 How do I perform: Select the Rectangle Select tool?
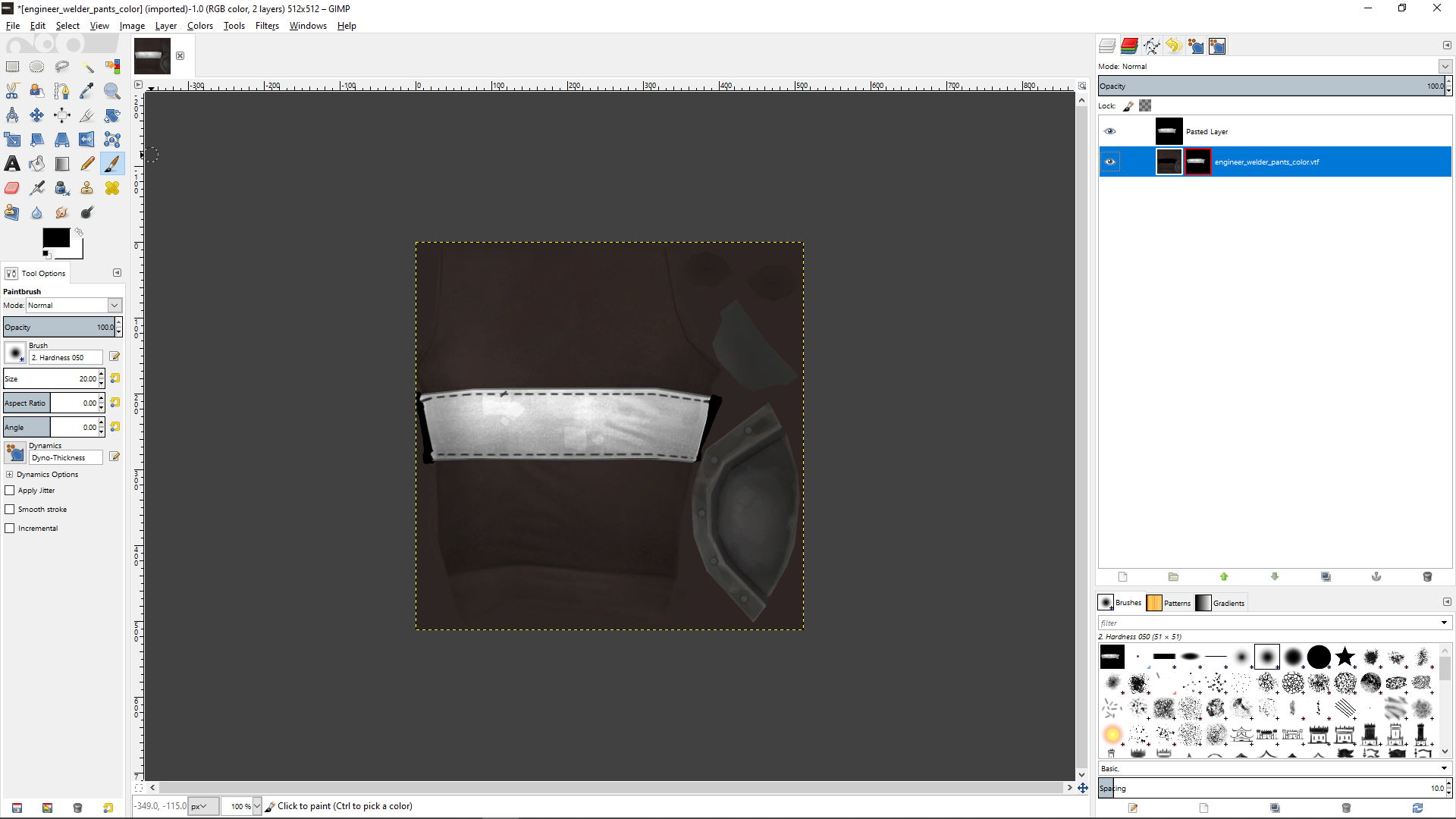pyautogui.click(x=12, y=67)
